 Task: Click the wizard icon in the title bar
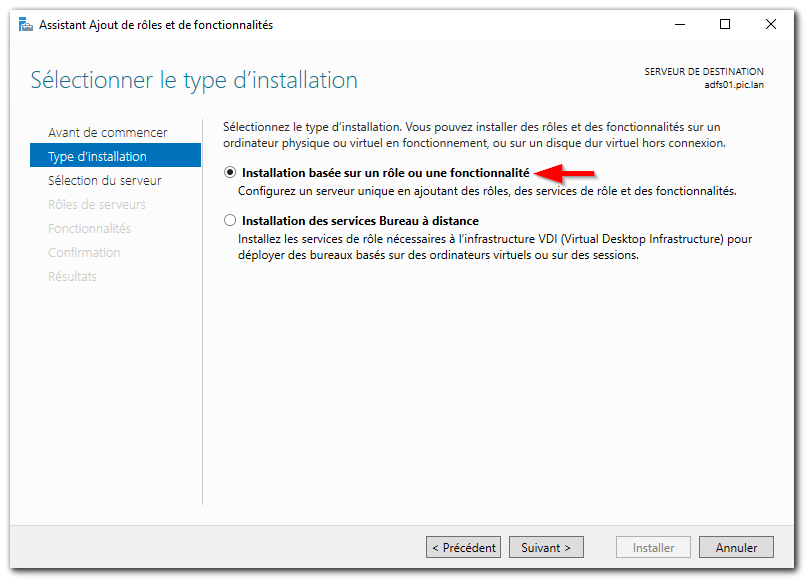(x=25, y=23)
